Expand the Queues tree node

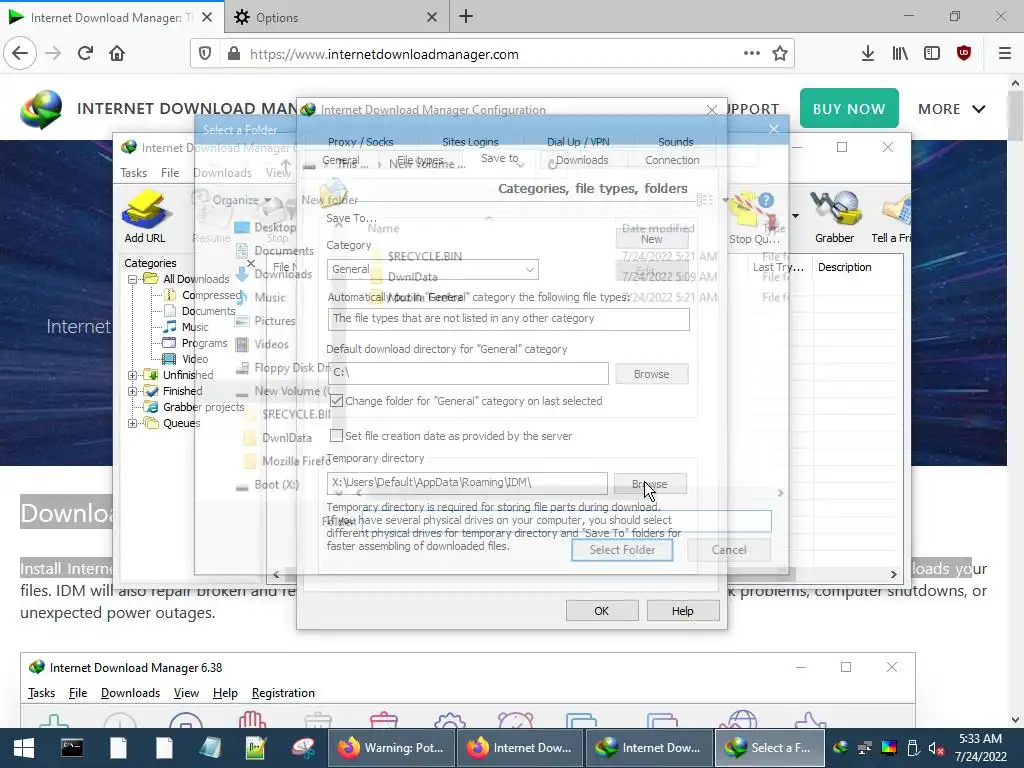tap(133, 423)
